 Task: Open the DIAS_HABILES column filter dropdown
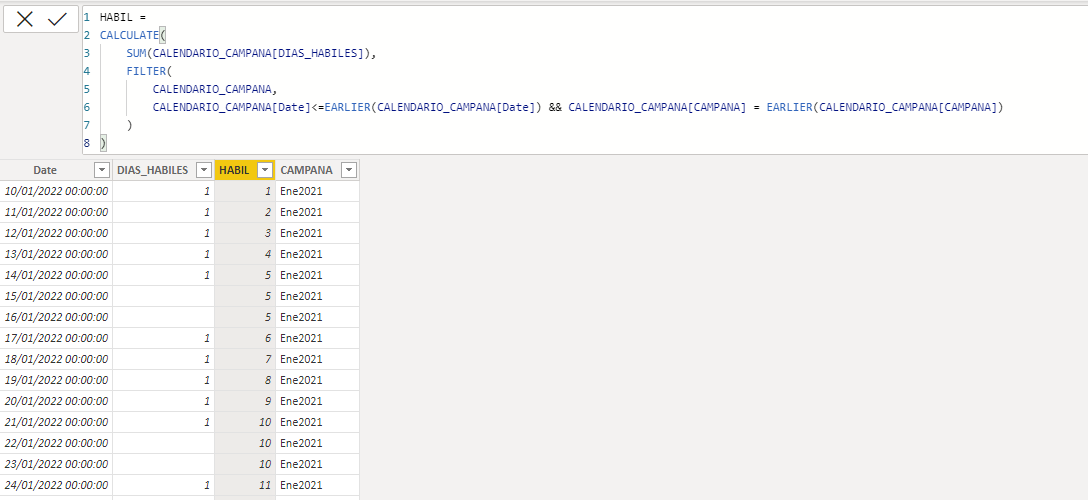[x=204, y=170]
